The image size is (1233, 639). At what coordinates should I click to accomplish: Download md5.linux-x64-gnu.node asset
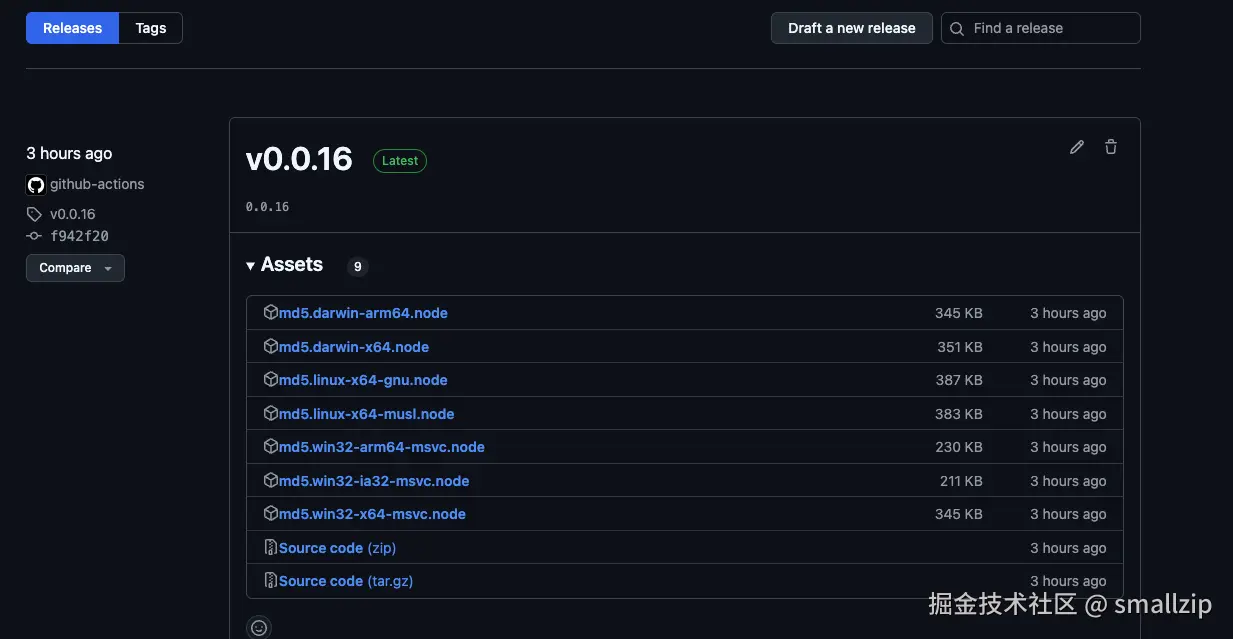coord(363,380)
